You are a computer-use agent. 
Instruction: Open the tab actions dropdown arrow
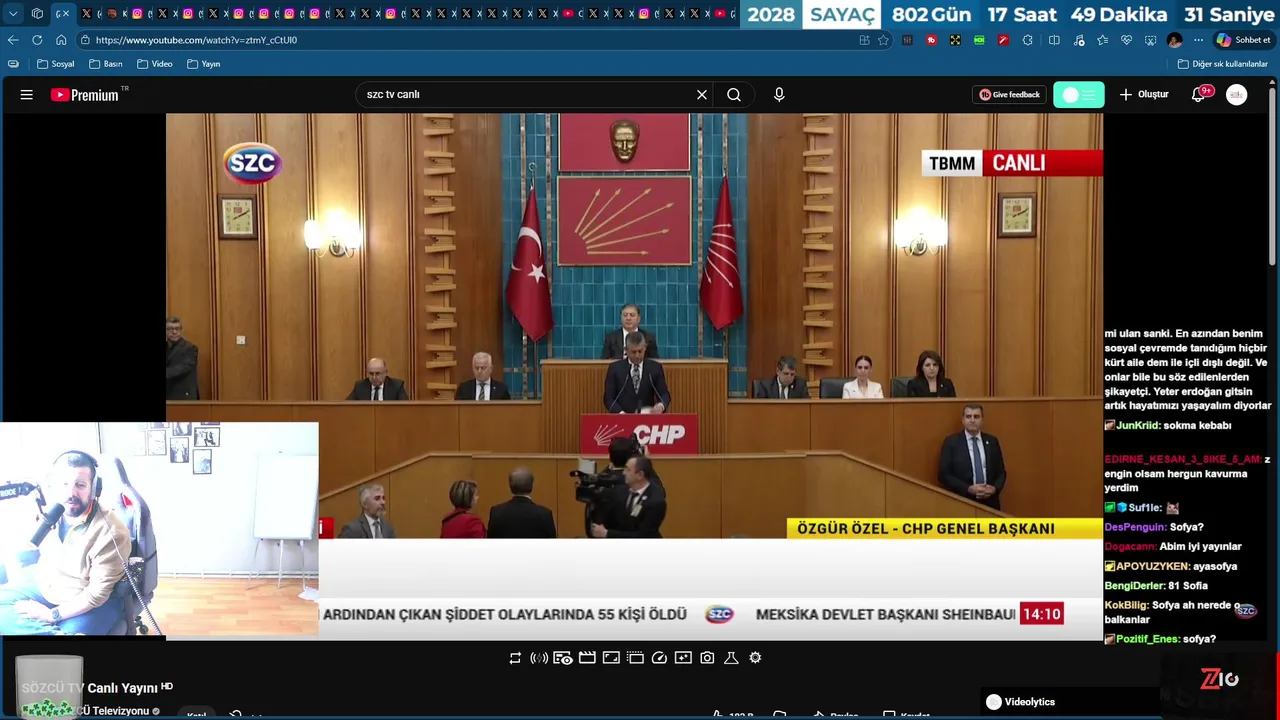[x=13, y=14]
